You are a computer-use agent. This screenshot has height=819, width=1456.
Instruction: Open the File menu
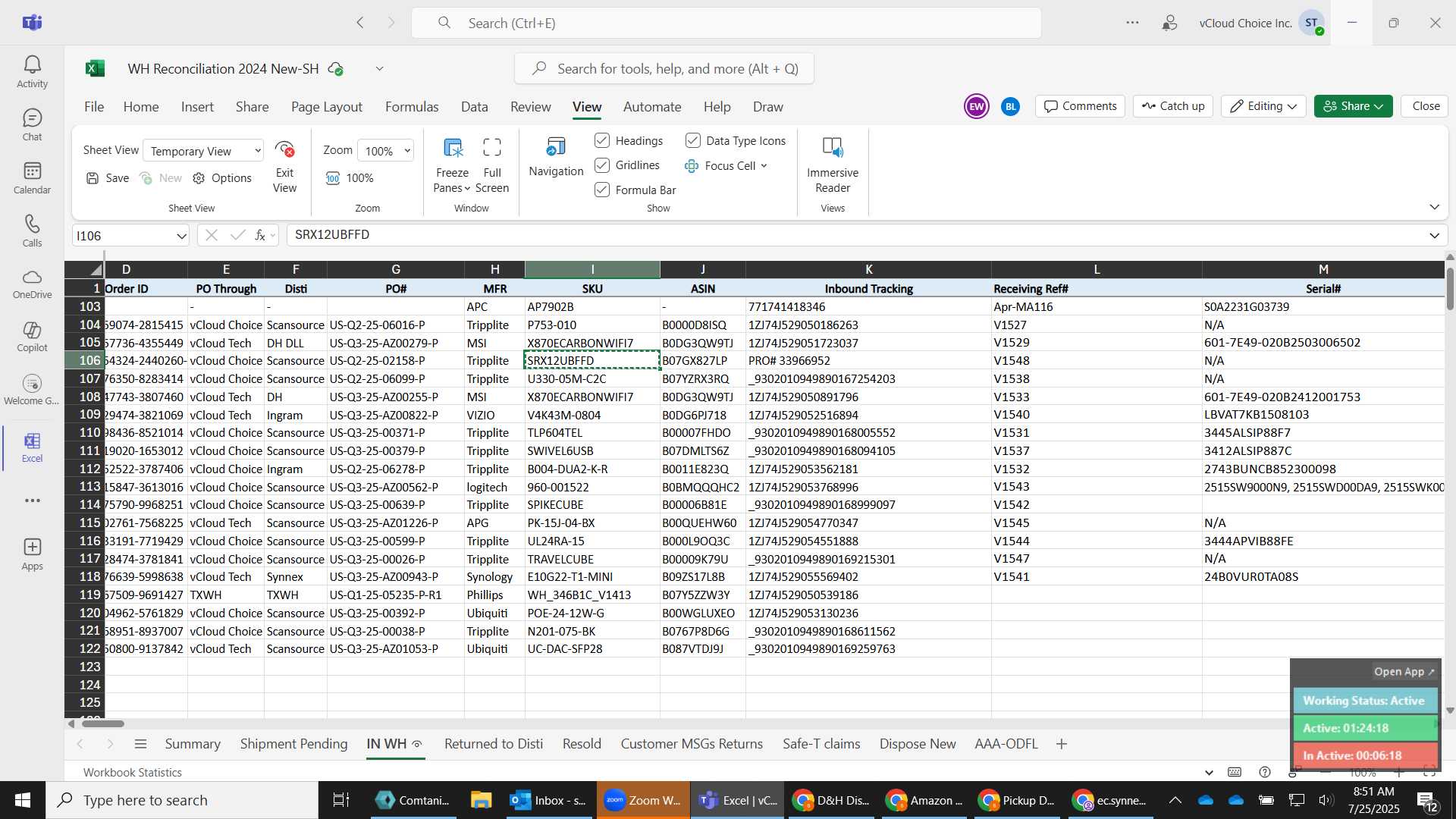94,107
